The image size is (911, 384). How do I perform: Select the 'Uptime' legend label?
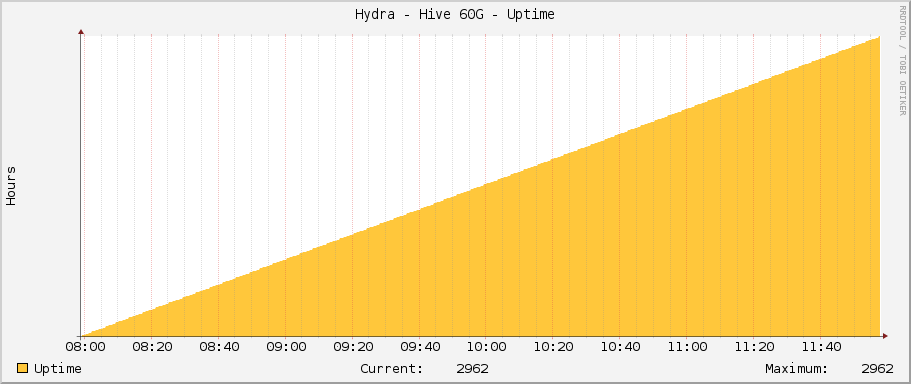58,369
